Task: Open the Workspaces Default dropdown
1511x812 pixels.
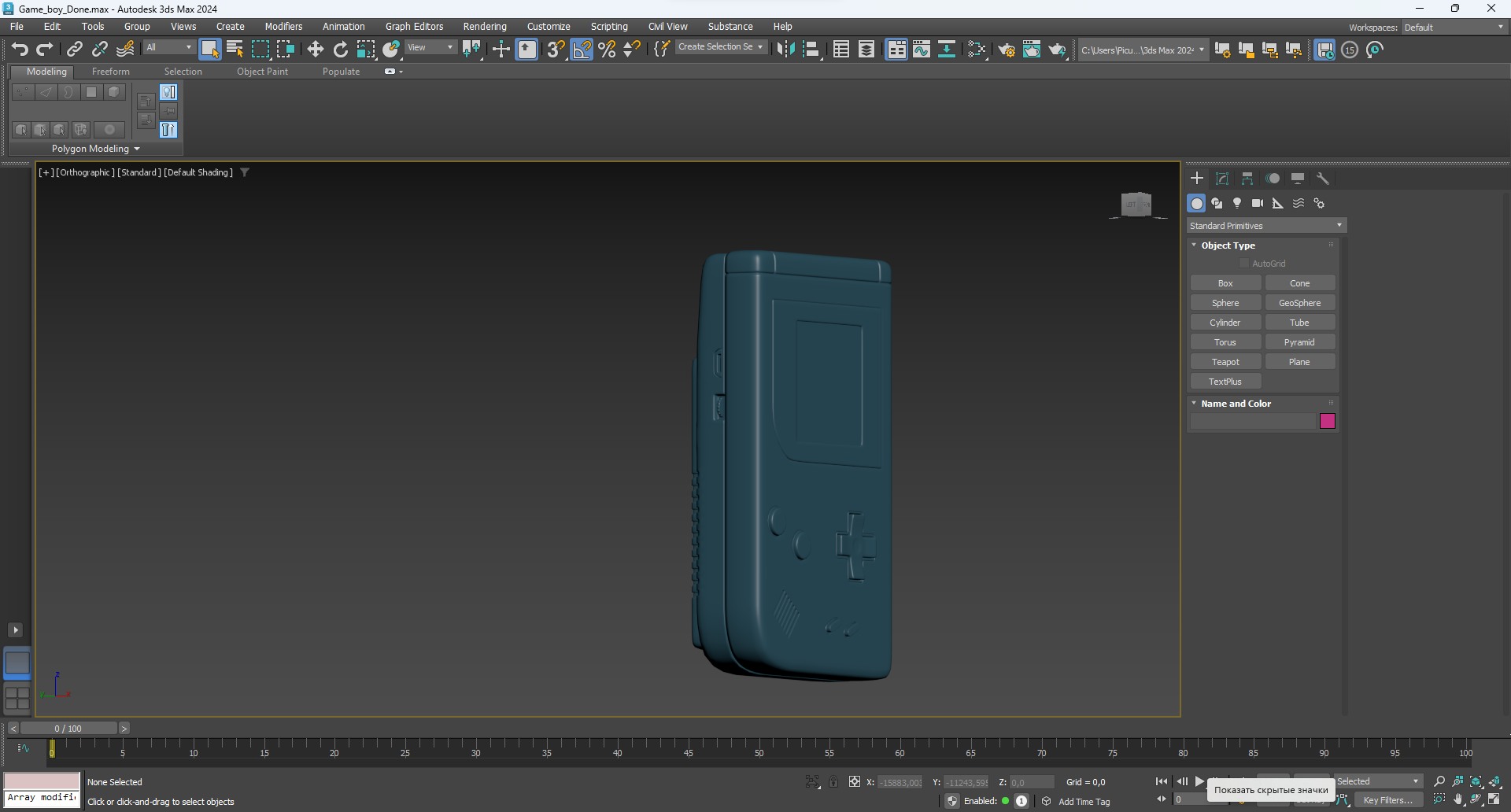Action: (1454, 27)
